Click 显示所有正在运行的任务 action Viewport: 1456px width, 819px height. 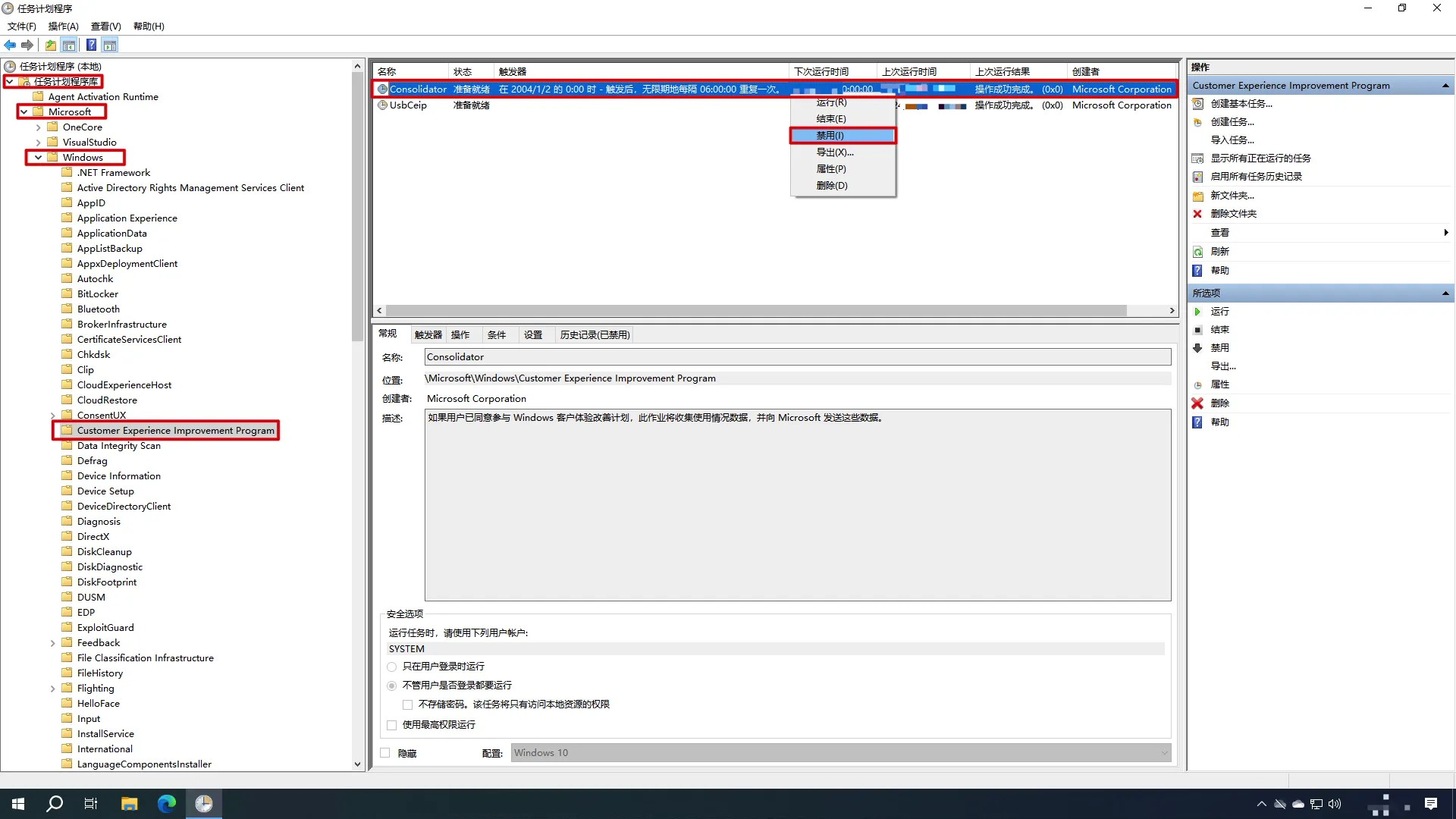pyautogui.click(x=1260, y=158)
